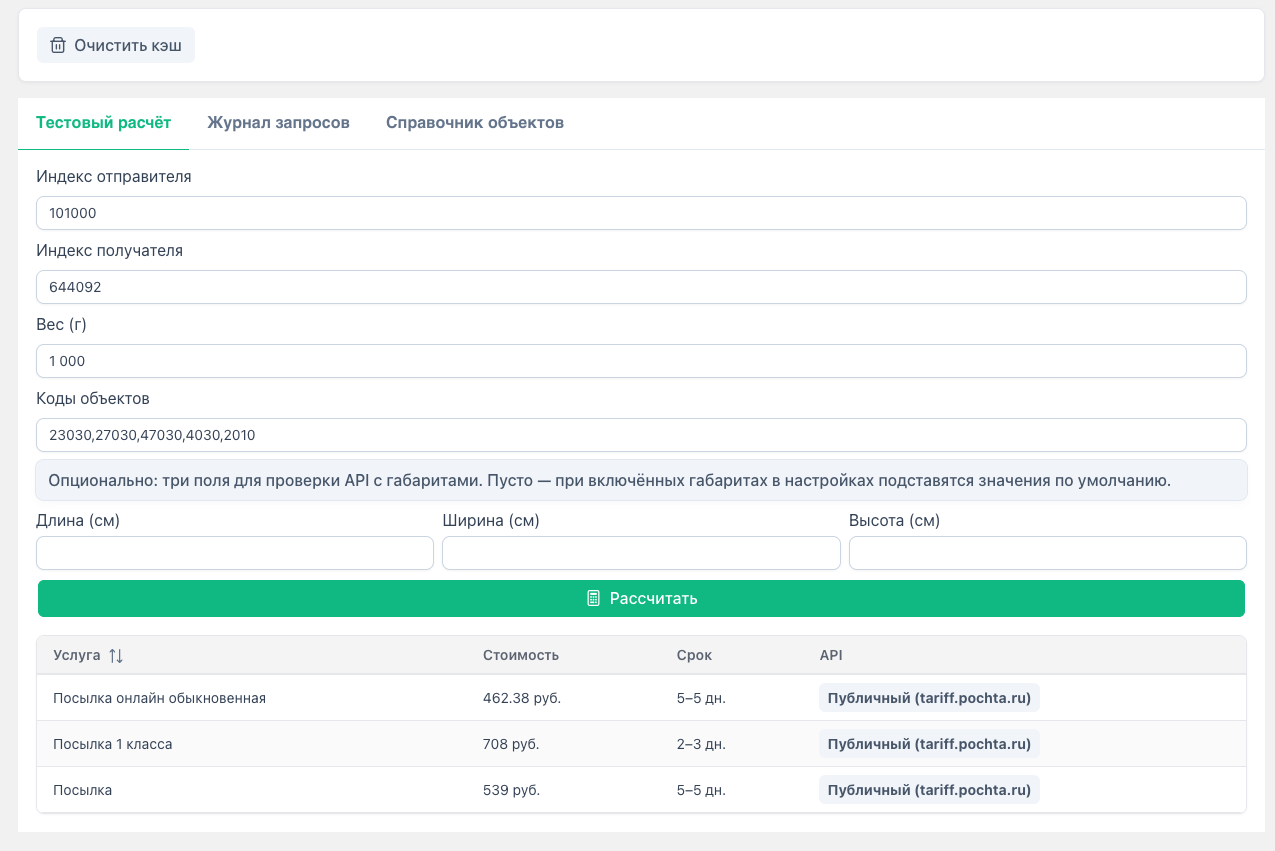Focus the Индекс отправителя input field
The height and width of the screenshot is (851, 1275).
640,213
